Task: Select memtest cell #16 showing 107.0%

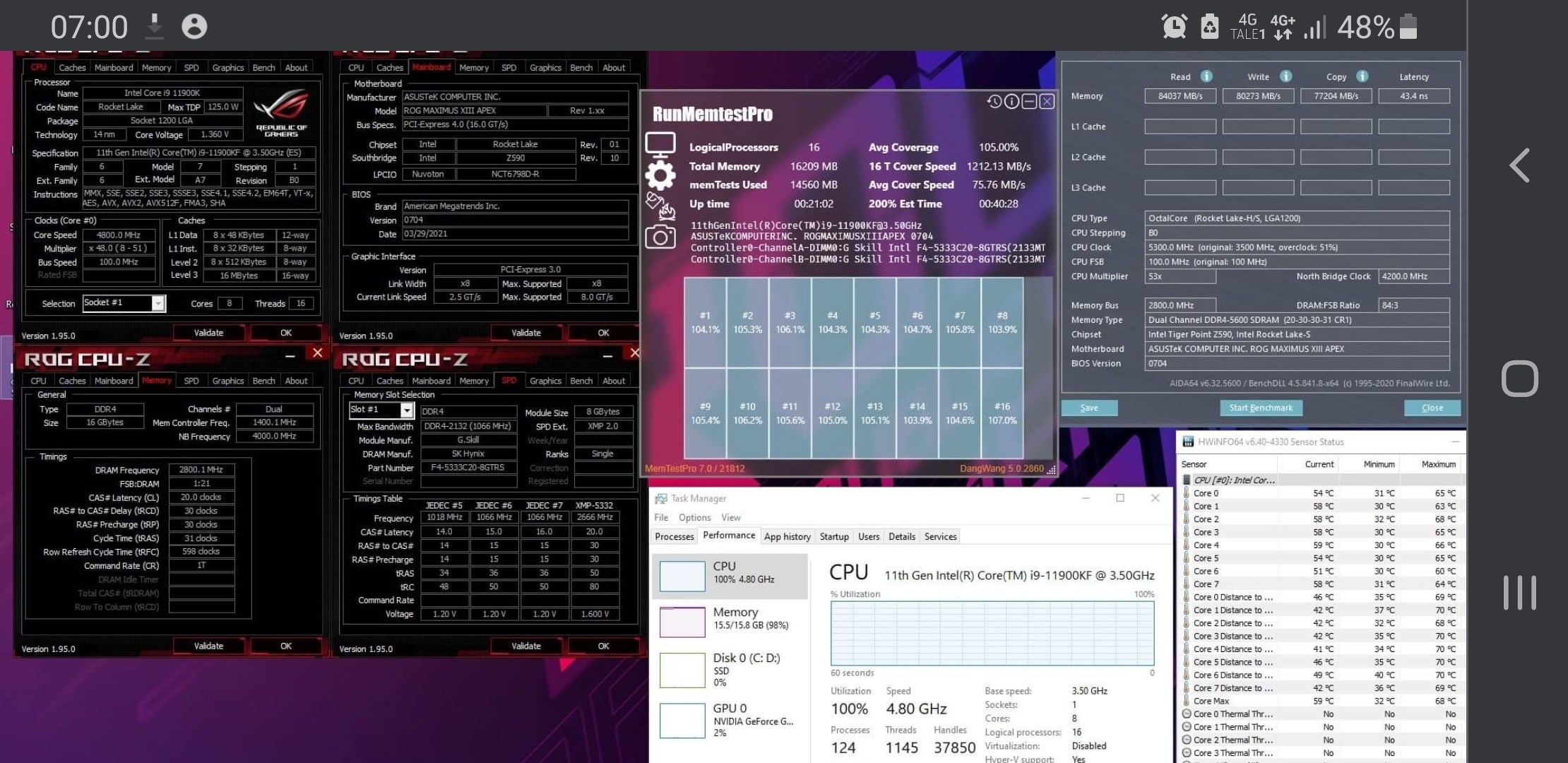Action: tap(1002, 413)
